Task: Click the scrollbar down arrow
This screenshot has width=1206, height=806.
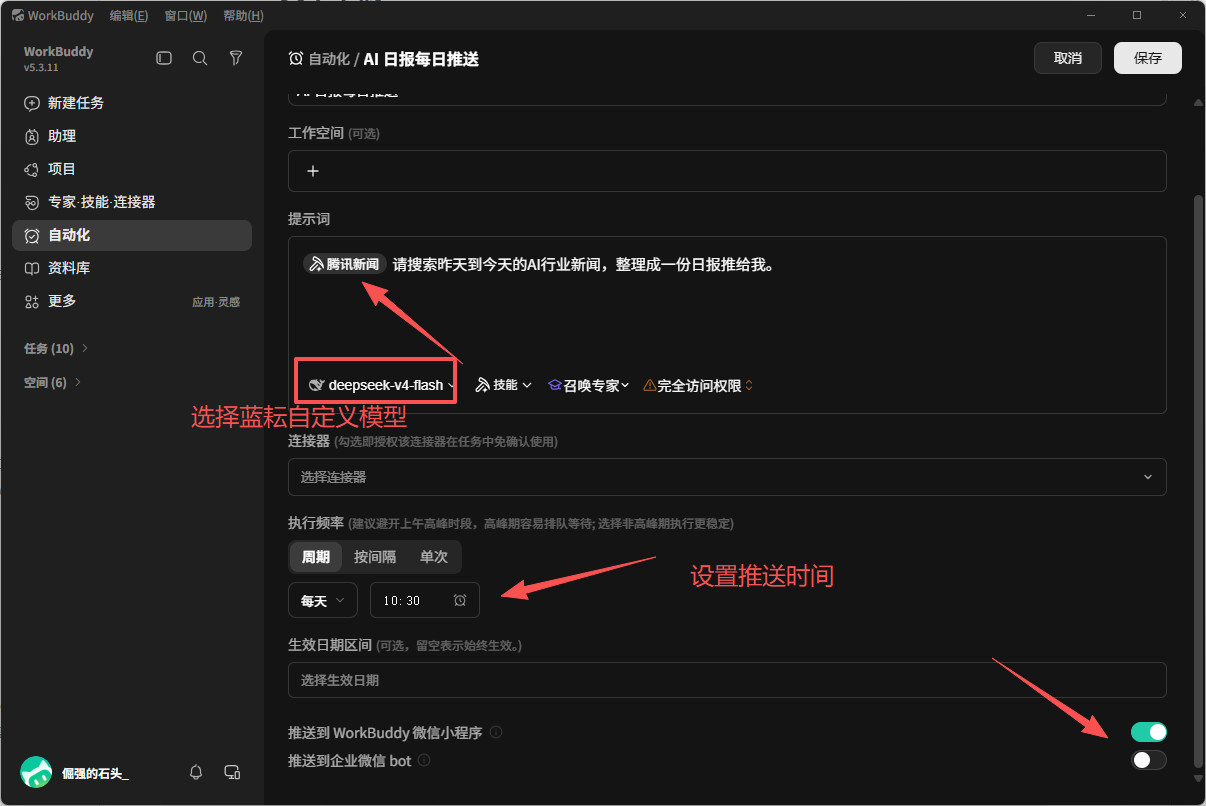Action: [x=1199, y=777]
